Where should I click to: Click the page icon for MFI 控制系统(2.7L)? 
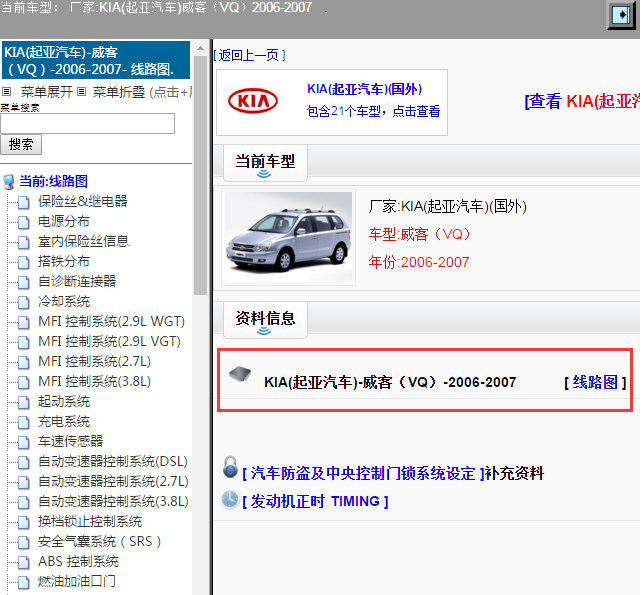coord(24,362)
